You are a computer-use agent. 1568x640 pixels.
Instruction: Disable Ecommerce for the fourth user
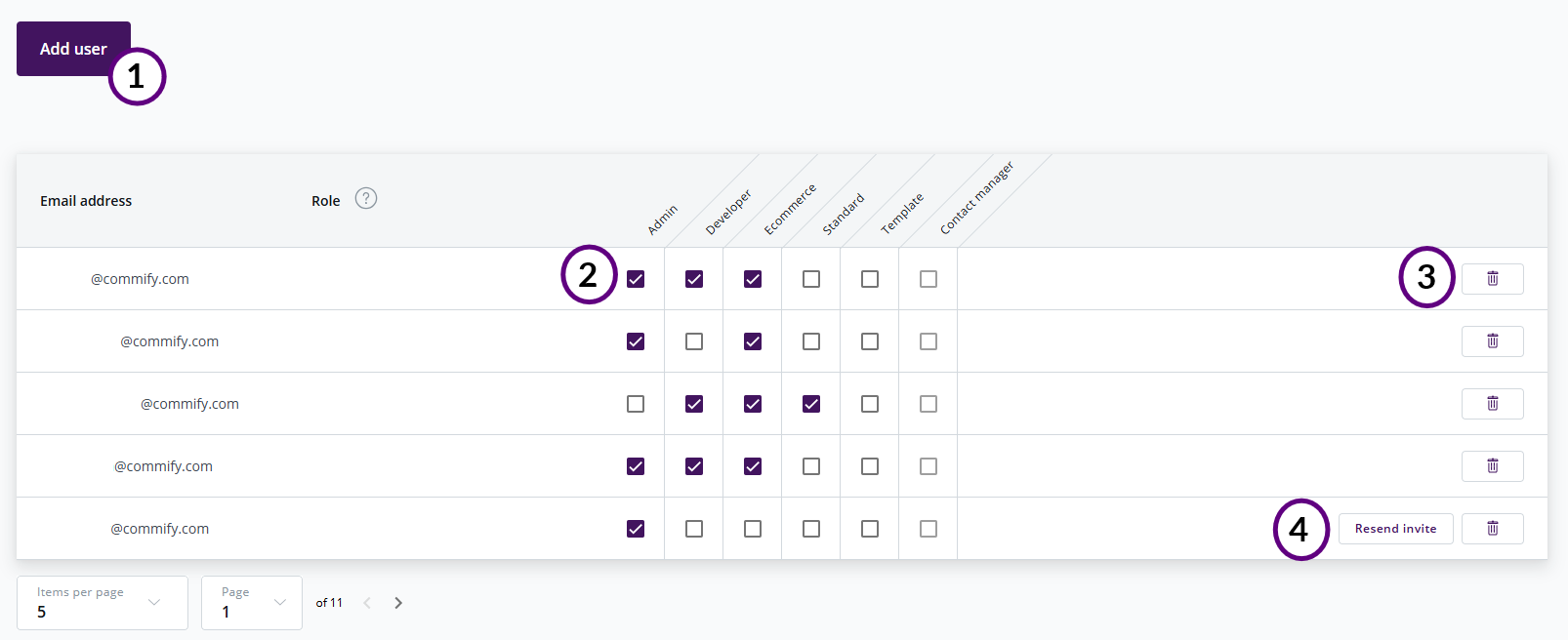point(752,465)
